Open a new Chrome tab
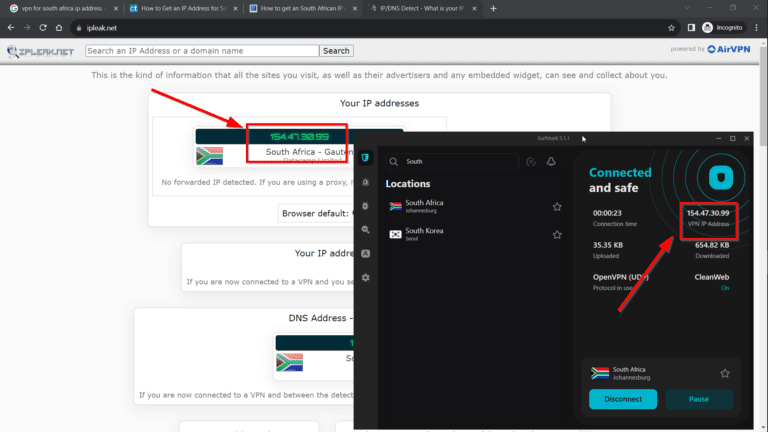 [x=493, y=8]
